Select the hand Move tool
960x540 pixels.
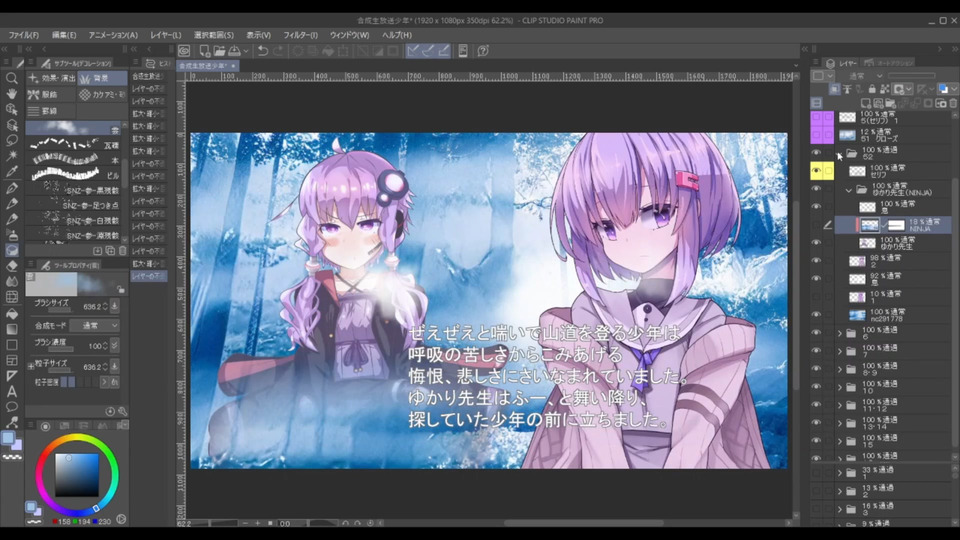click(11, 94)
